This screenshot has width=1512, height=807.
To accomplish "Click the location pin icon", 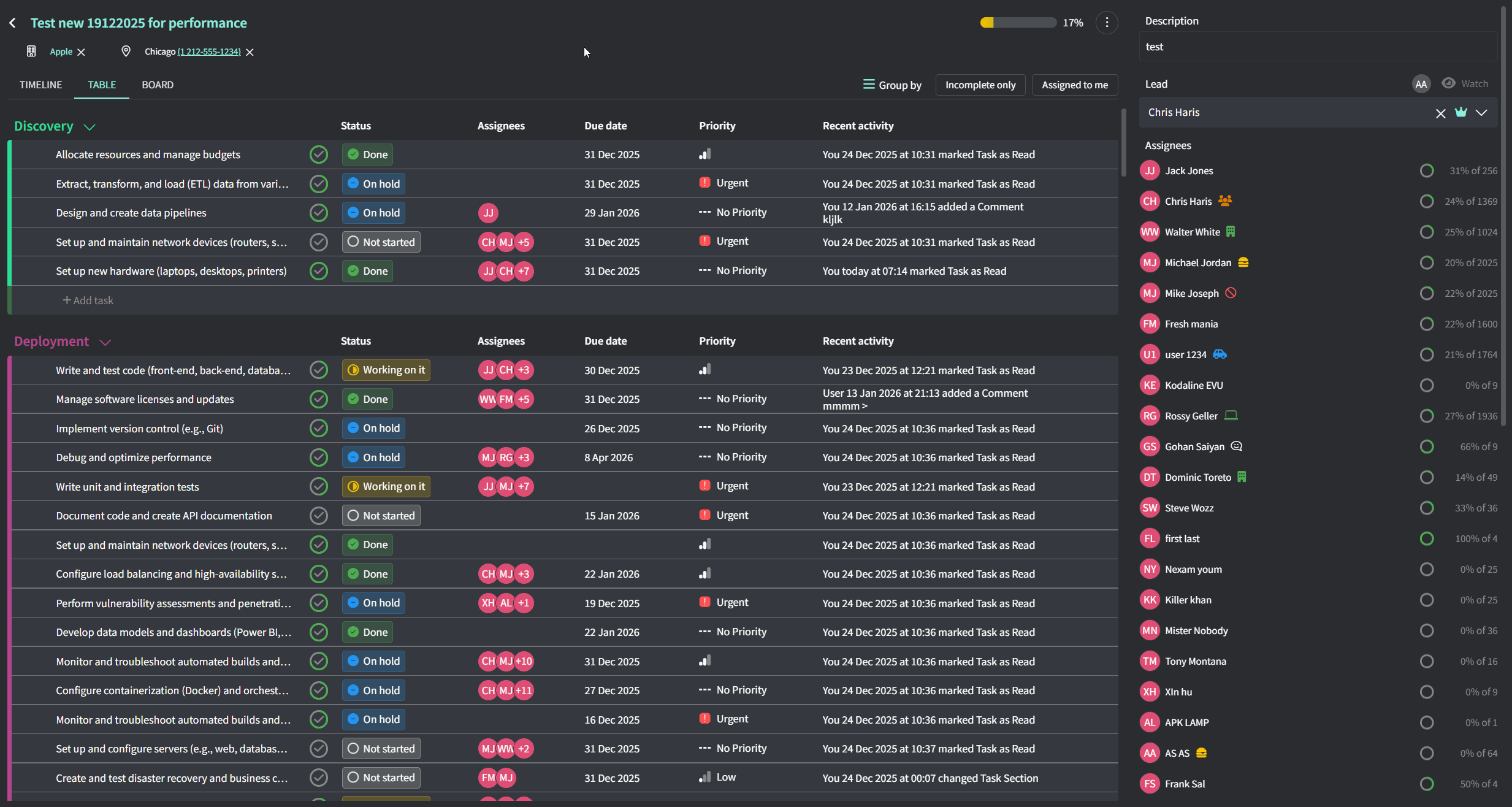I will [x=126, y=52].
